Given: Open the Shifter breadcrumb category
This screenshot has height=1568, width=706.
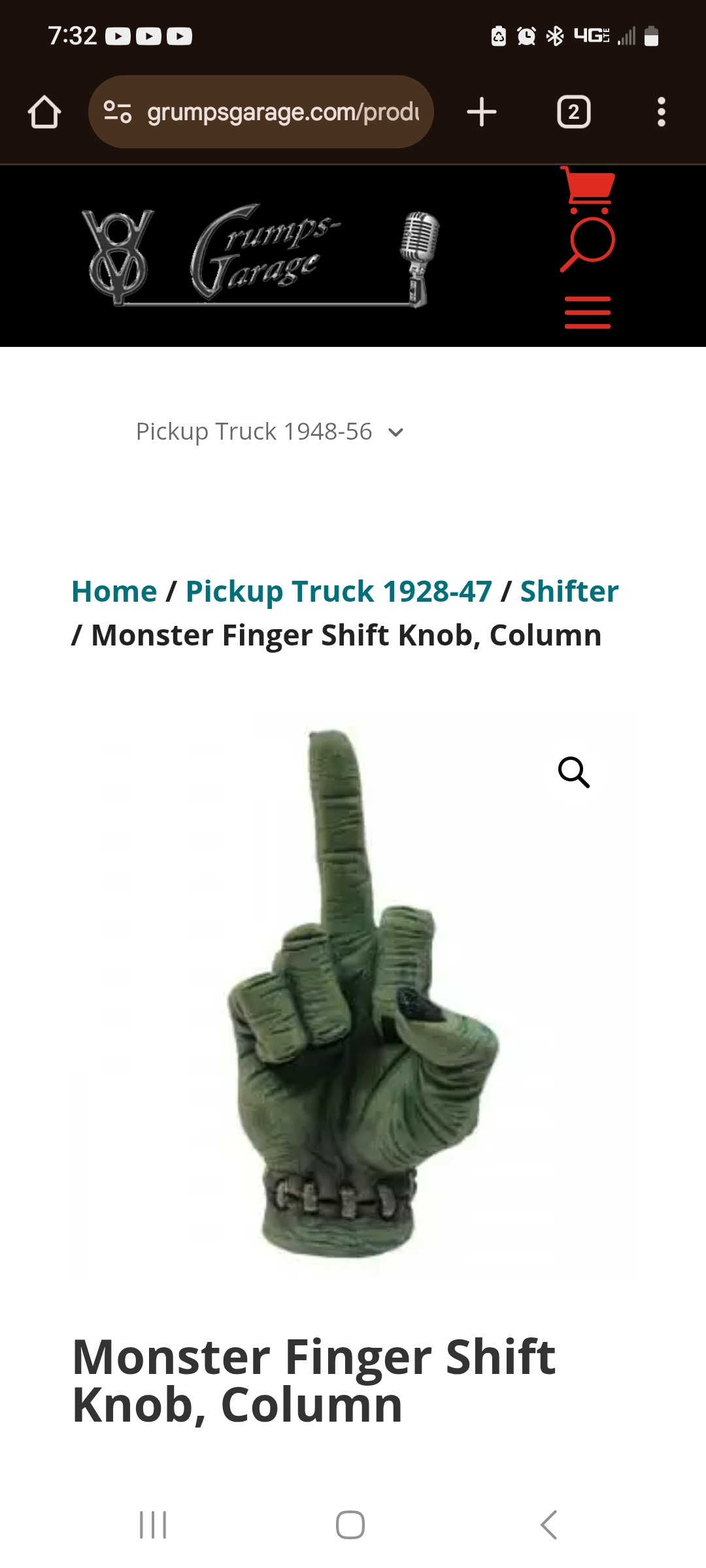Looking at the screenshot, I should 569,591.
